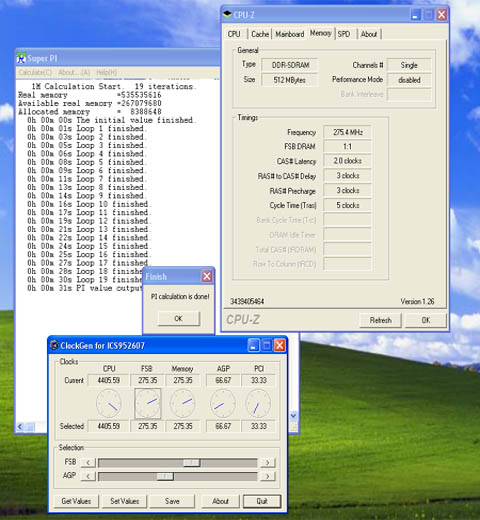
Task: Open the CPU tab in CPU-Z
Action: (234, 34)
